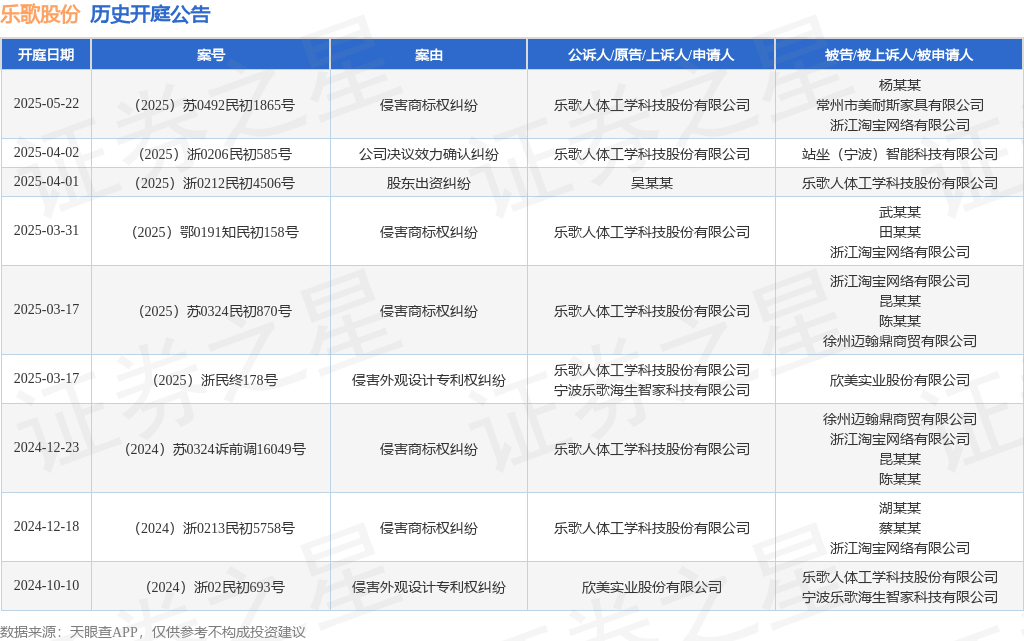Click defendant 站坐（宁波）智能科技有限公司
The image size is (1024, 641).
click(899, 154)
